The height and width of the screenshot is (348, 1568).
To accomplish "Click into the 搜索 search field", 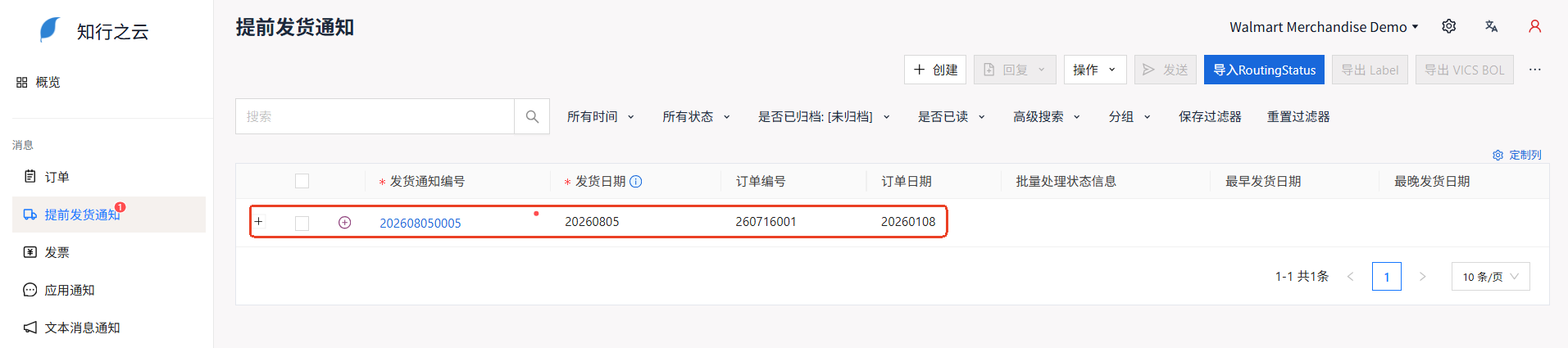I will pyautogui.click(x=375, y=116).
